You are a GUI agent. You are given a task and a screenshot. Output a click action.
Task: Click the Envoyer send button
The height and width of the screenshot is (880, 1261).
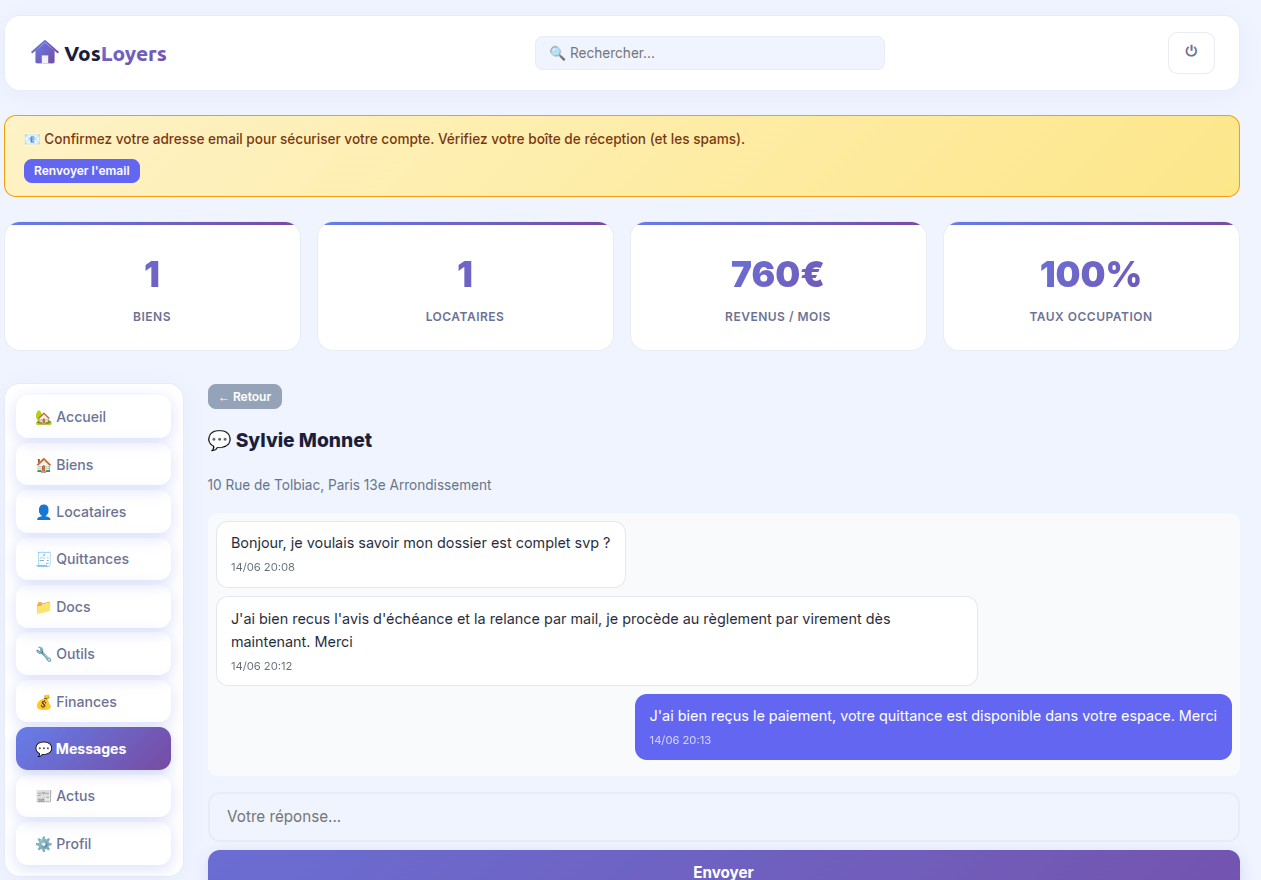coord(723,866)
